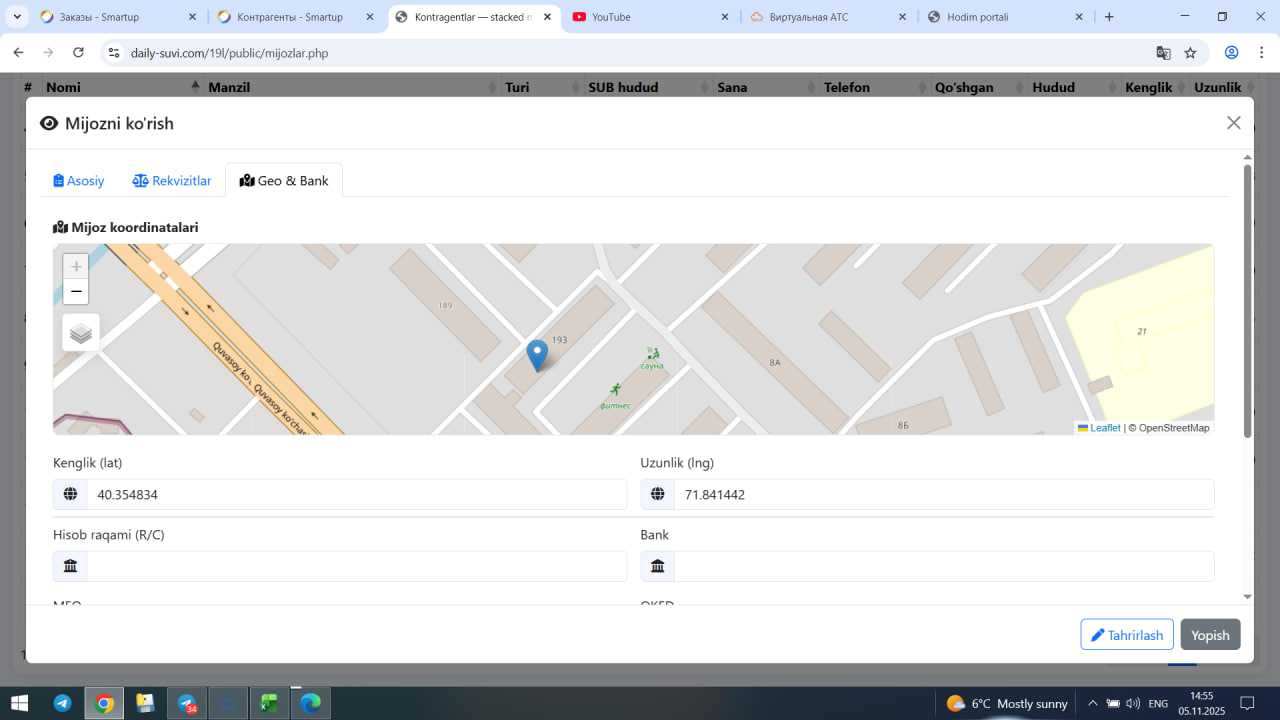Click the Google Translate icon in address bar

pos(1163,53)
